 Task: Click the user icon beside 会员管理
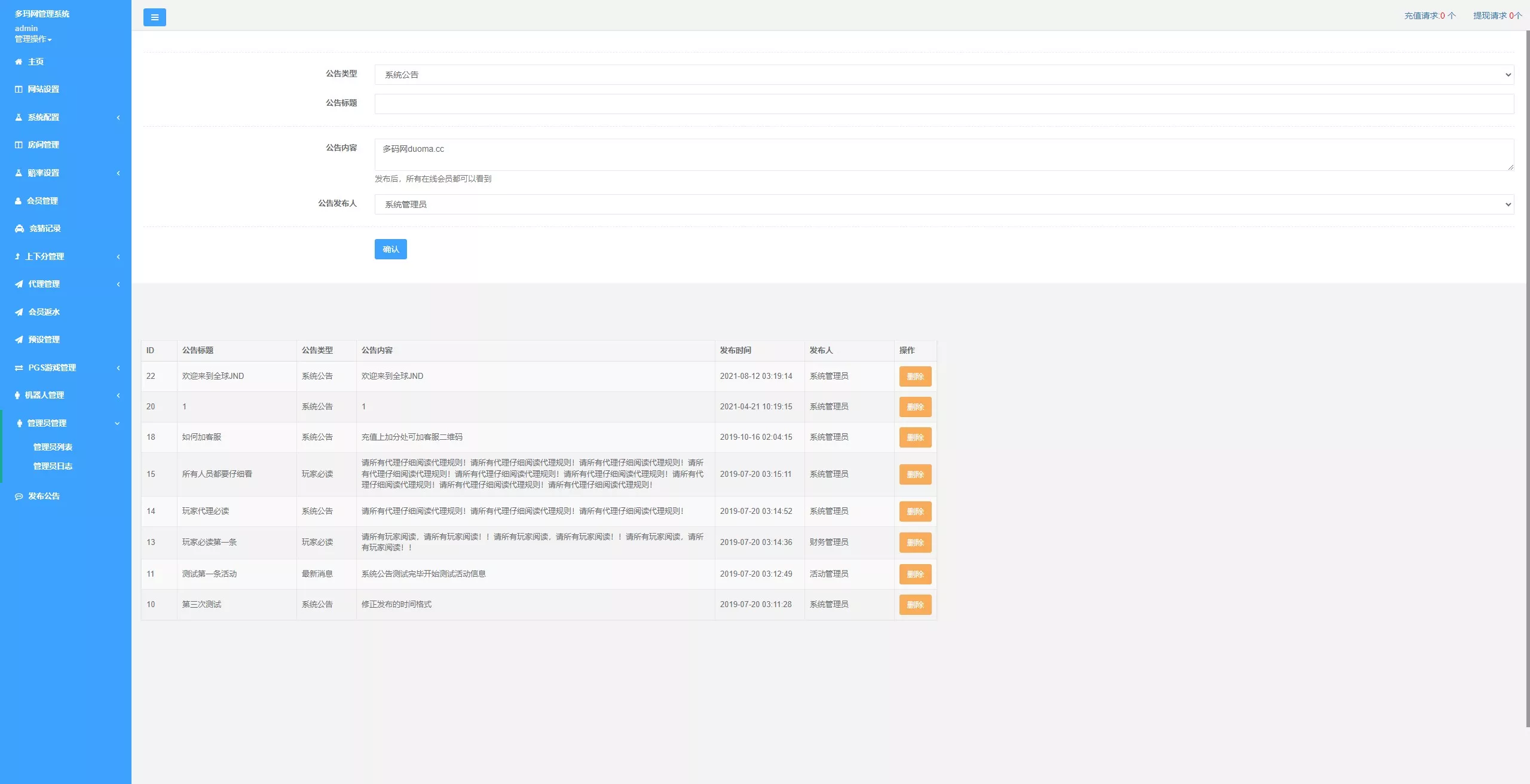tap(18, 201)
